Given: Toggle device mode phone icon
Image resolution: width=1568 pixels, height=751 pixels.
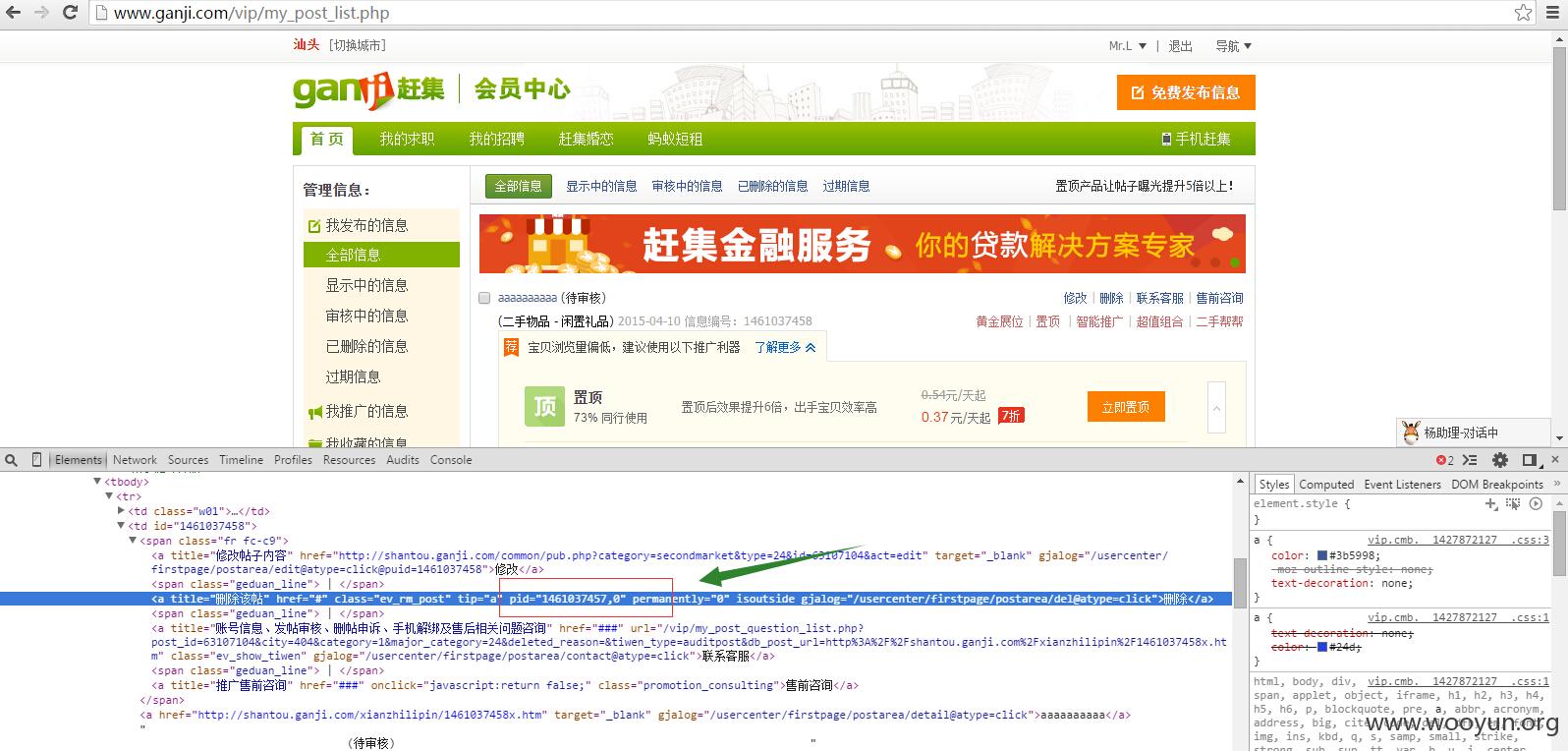Looking at the screenshot, I should coord(37,460).
